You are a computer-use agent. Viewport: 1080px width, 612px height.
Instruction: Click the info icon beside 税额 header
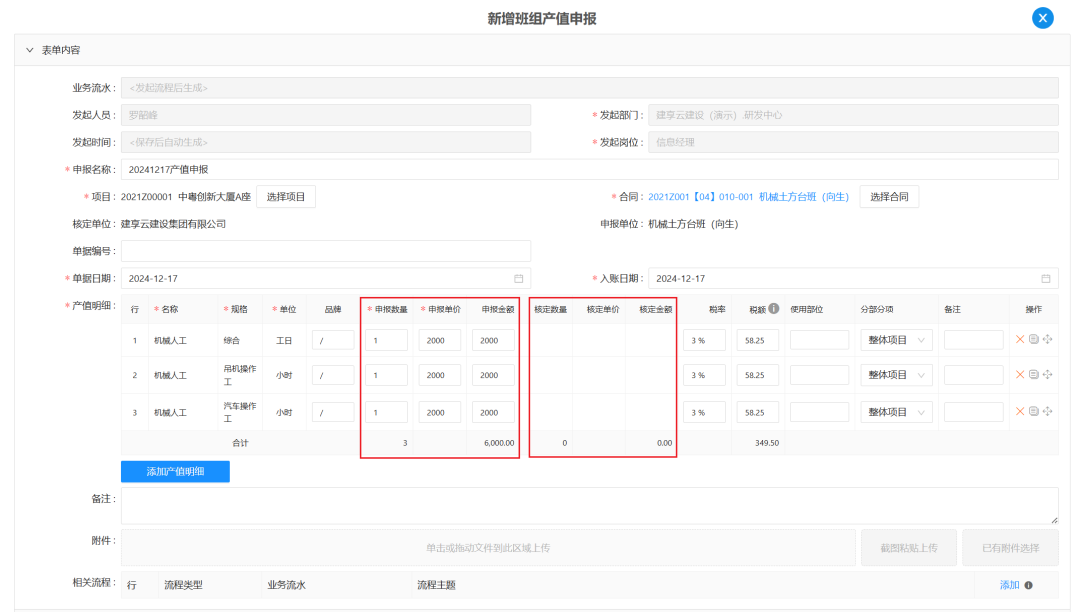click(774, 309)
